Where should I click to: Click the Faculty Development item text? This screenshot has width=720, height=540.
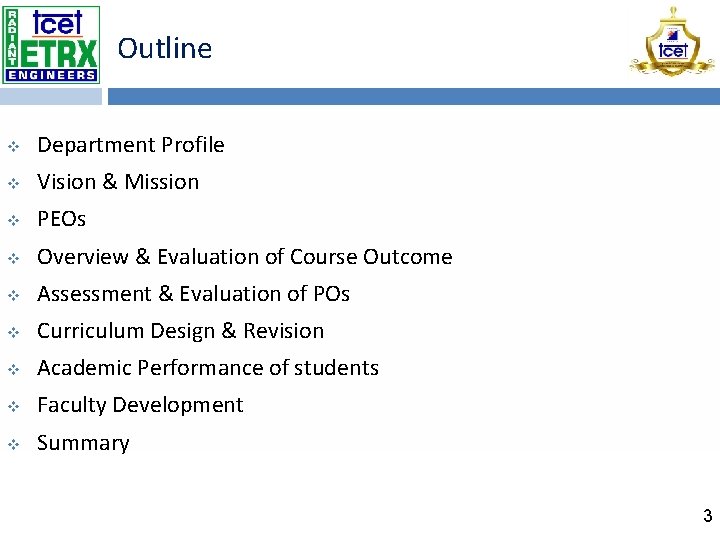140,405
